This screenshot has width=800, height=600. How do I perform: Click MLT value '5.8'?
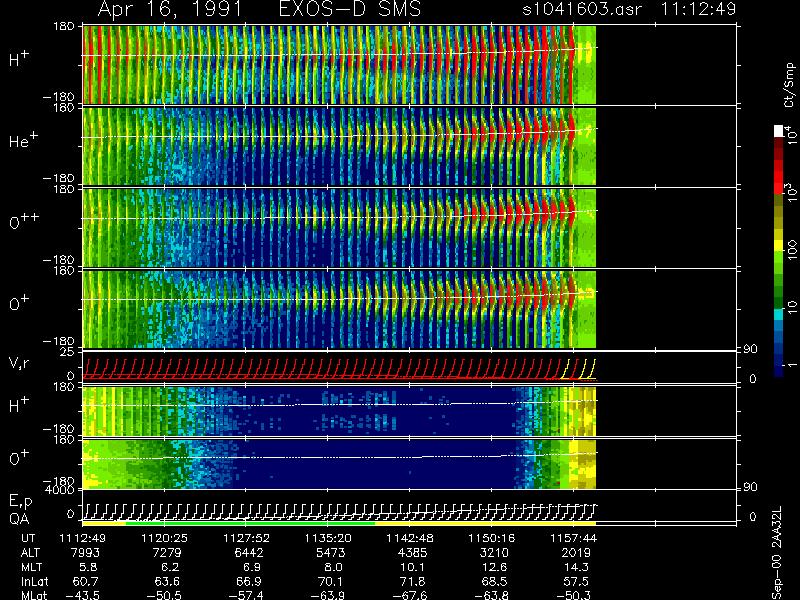(88, 567)
